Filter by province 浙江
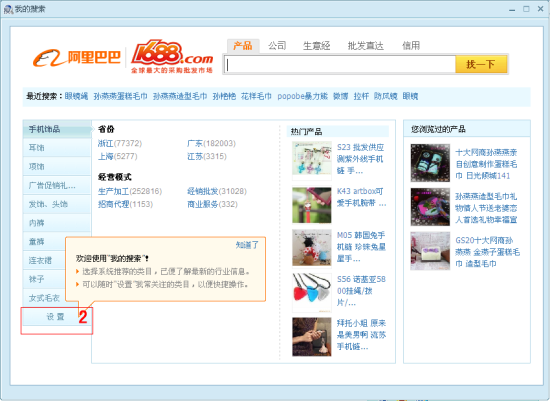550x401 pixels. click(106, 143)
